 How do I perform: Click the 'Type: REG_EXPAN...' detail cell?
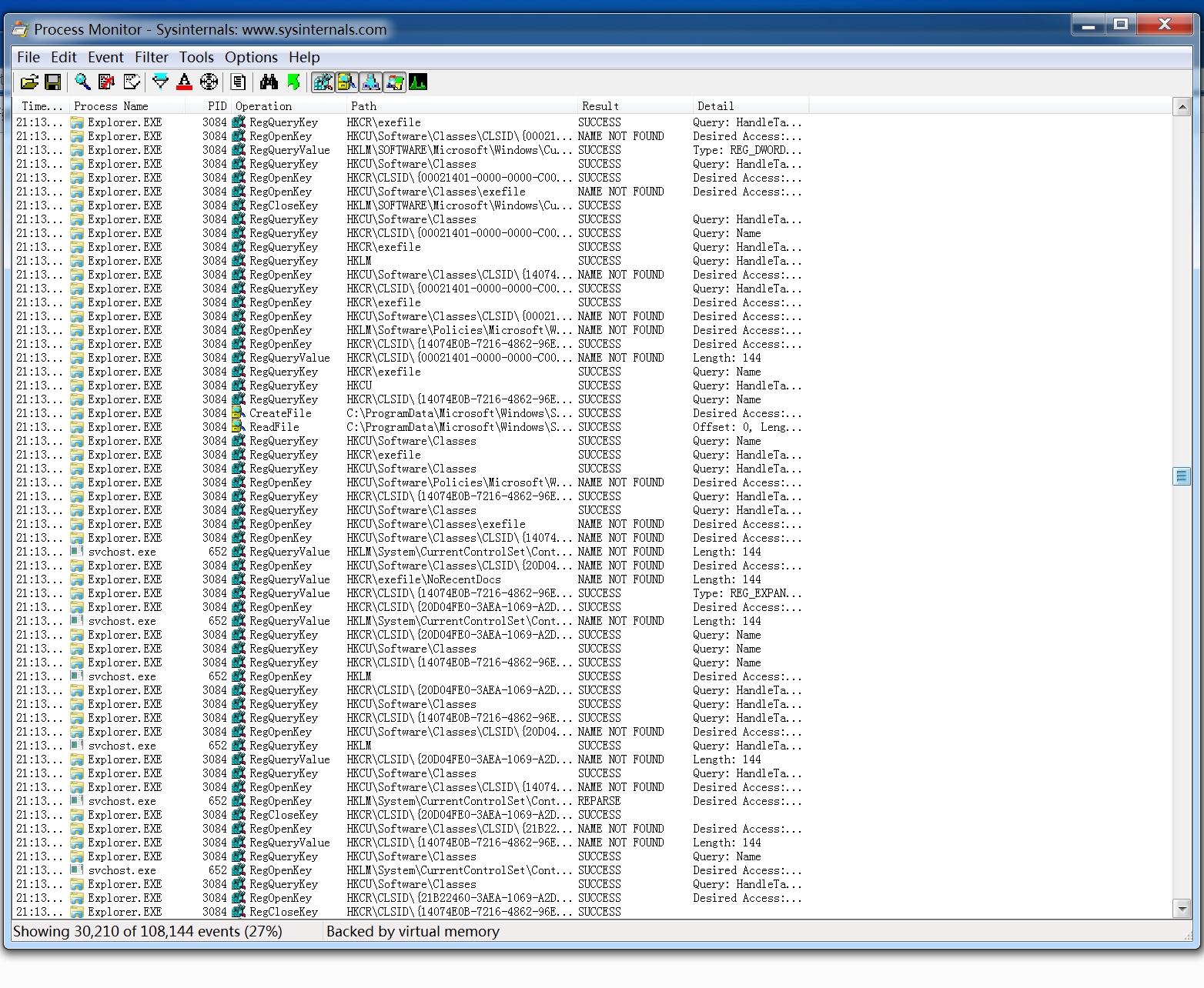pyautogui.click(x=747, y=593)
